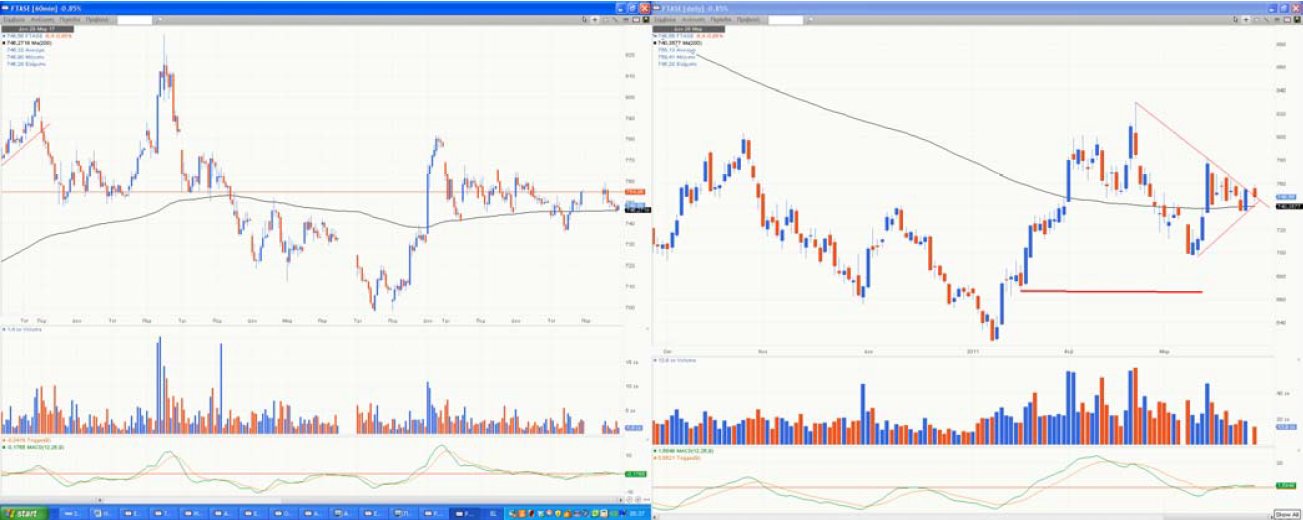Screen dimensions: 1303x520
Task: Click the save icon in 60min chart toolbar
Action: tap(646, 19)
